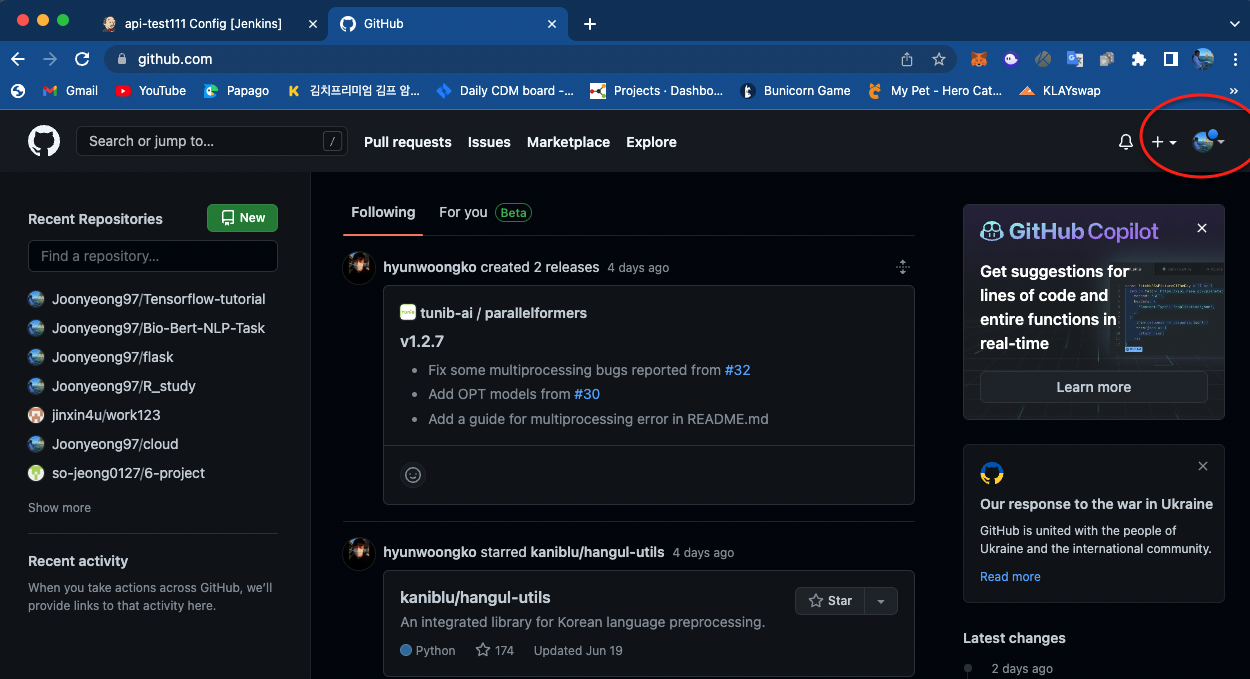Screen dimensions: 1250x679
Task: Open YouTube bookmark
Action: pos(151,90)
